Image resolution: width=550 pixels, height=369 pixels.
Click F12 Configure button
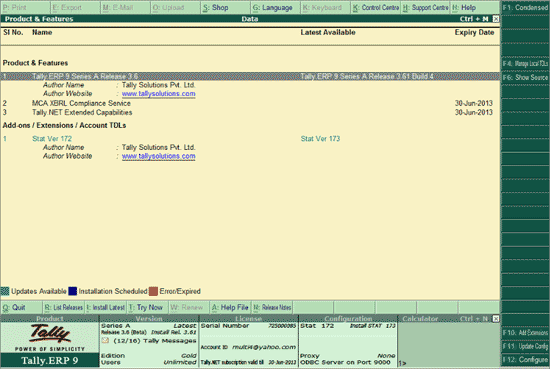(x=525, y=360)
